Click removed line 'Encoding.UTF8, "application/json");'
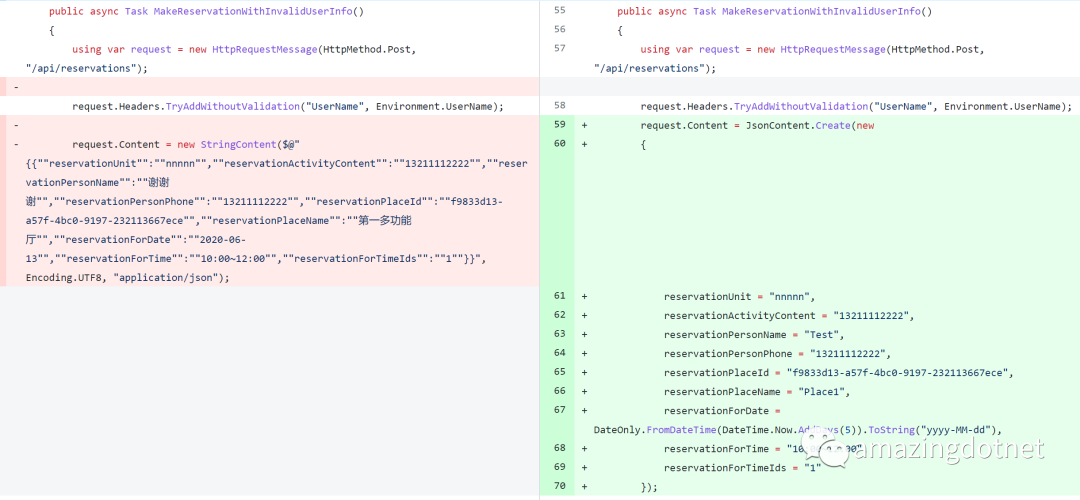Image resolution: width=1080 pixels, height=500 pixels. point(127,278)
